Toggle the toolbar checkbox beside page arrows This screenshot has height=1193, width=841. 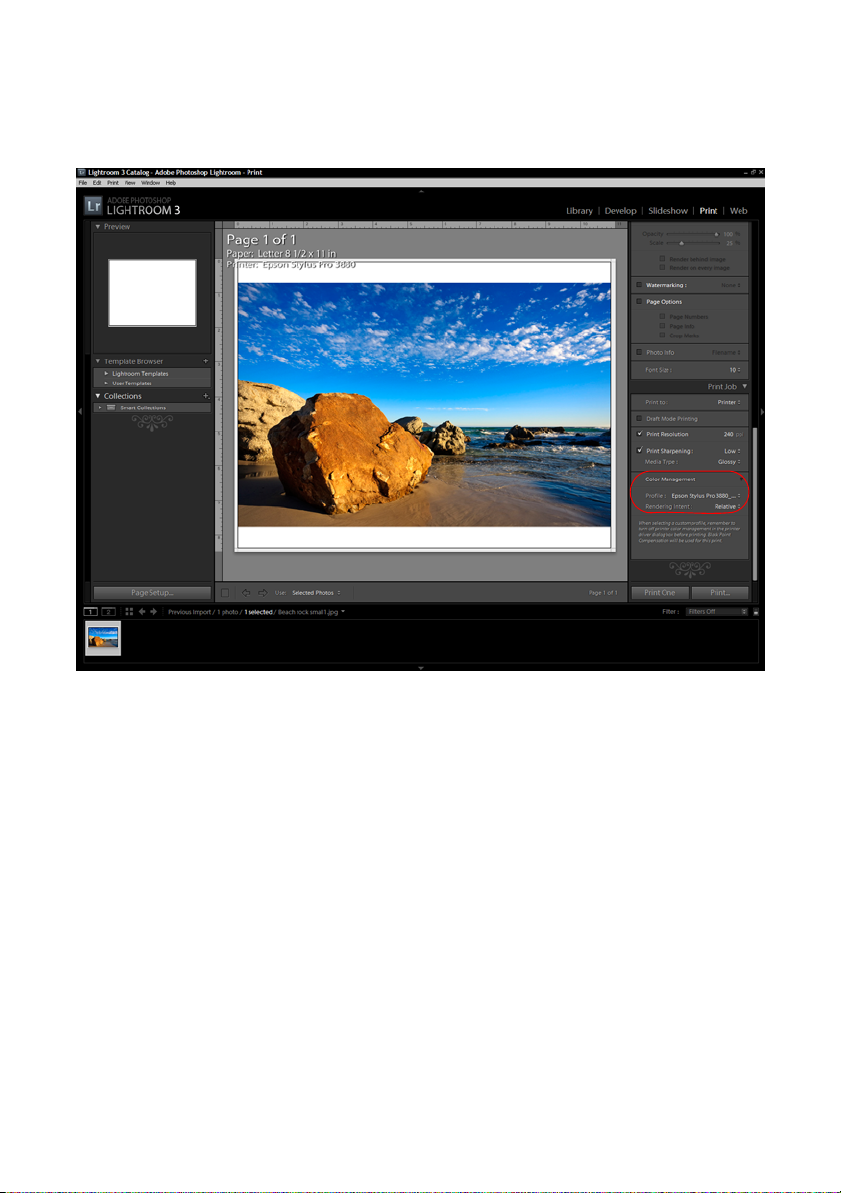point(225,593)
